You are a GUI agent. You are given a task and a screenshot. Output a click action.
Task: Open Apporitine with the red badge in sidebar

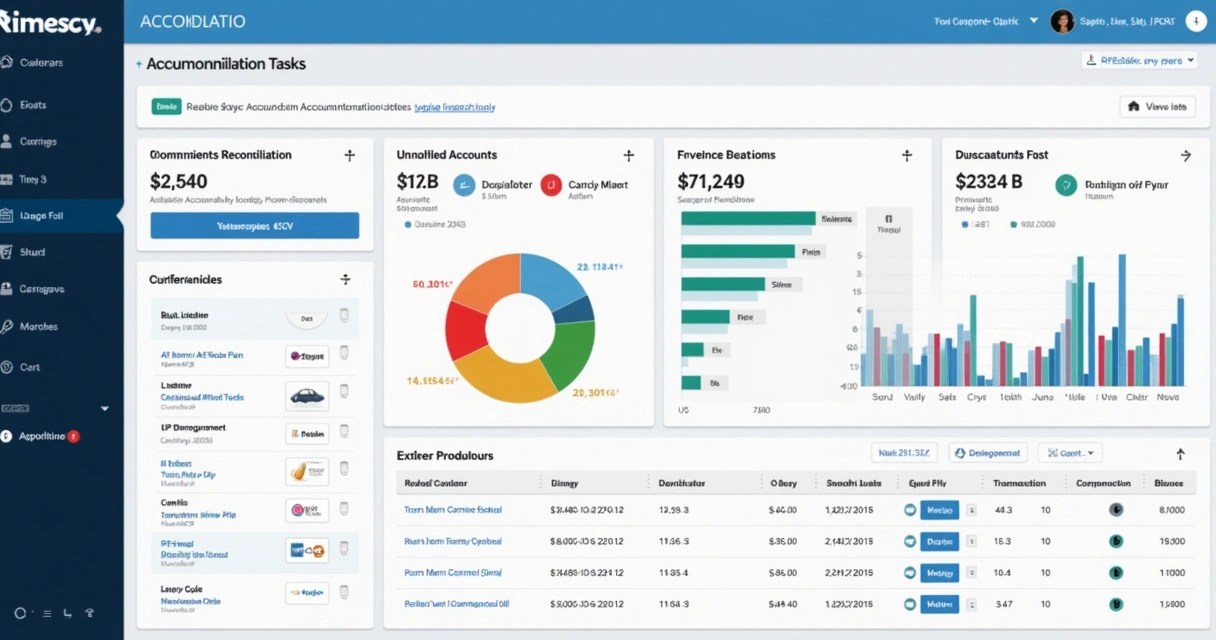[x=42, y=437]
